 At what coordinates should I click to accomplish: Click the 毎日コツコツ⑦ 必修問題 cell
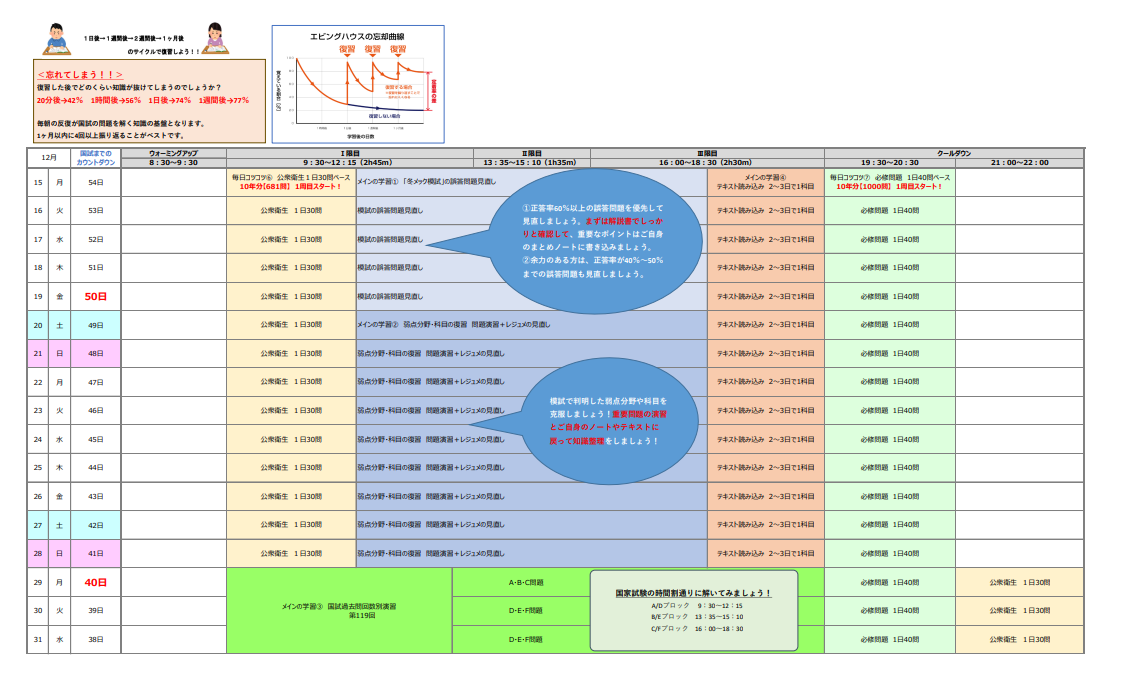coord(889,183)
